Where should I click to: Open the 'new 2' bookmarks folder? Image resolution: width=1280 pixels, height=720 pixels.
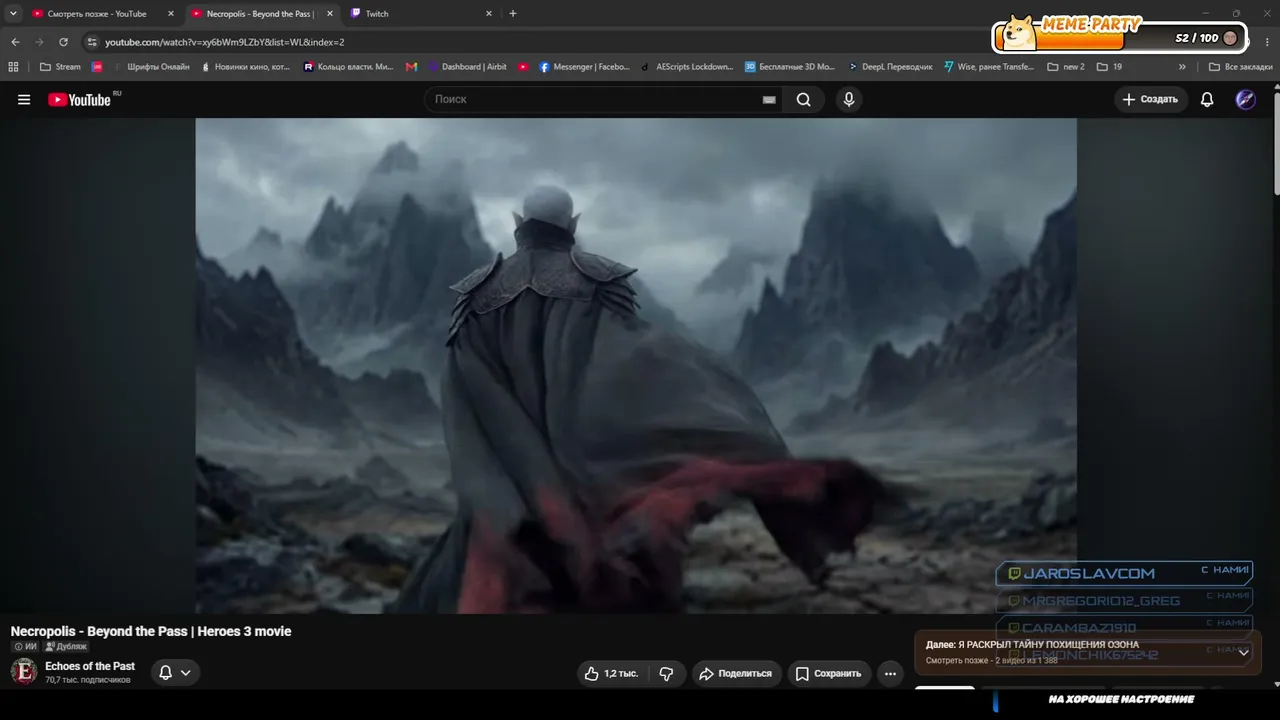pyautogui.click(x=1066, y=67)
